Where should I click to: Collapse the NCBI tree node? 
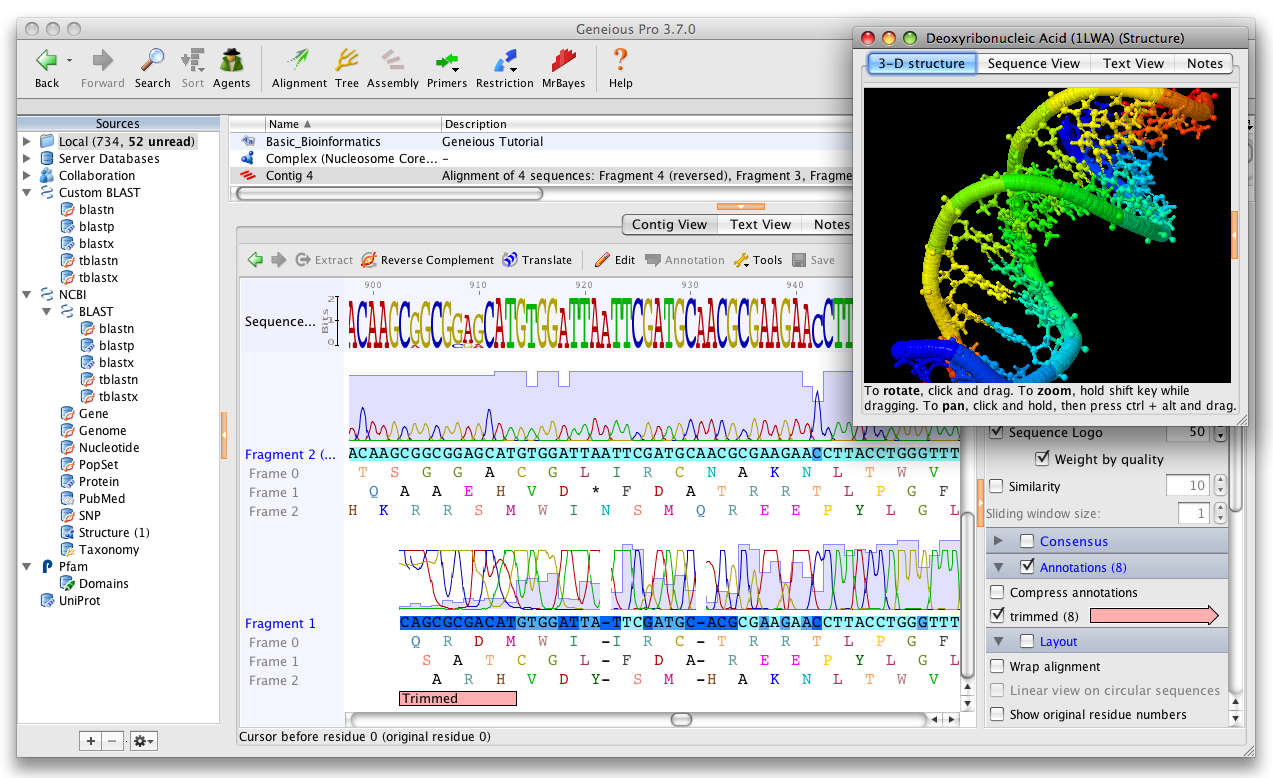[27, 294]
